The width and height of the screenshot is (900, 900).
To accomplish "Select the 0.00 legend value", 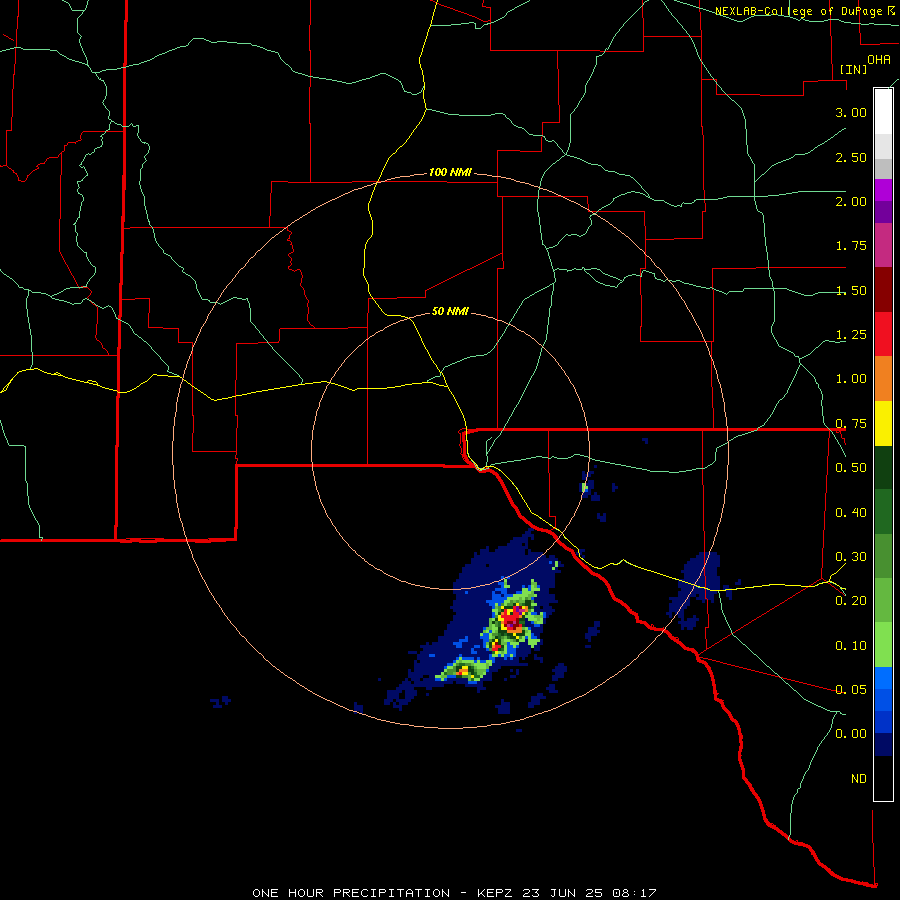I will click(851, 734).
